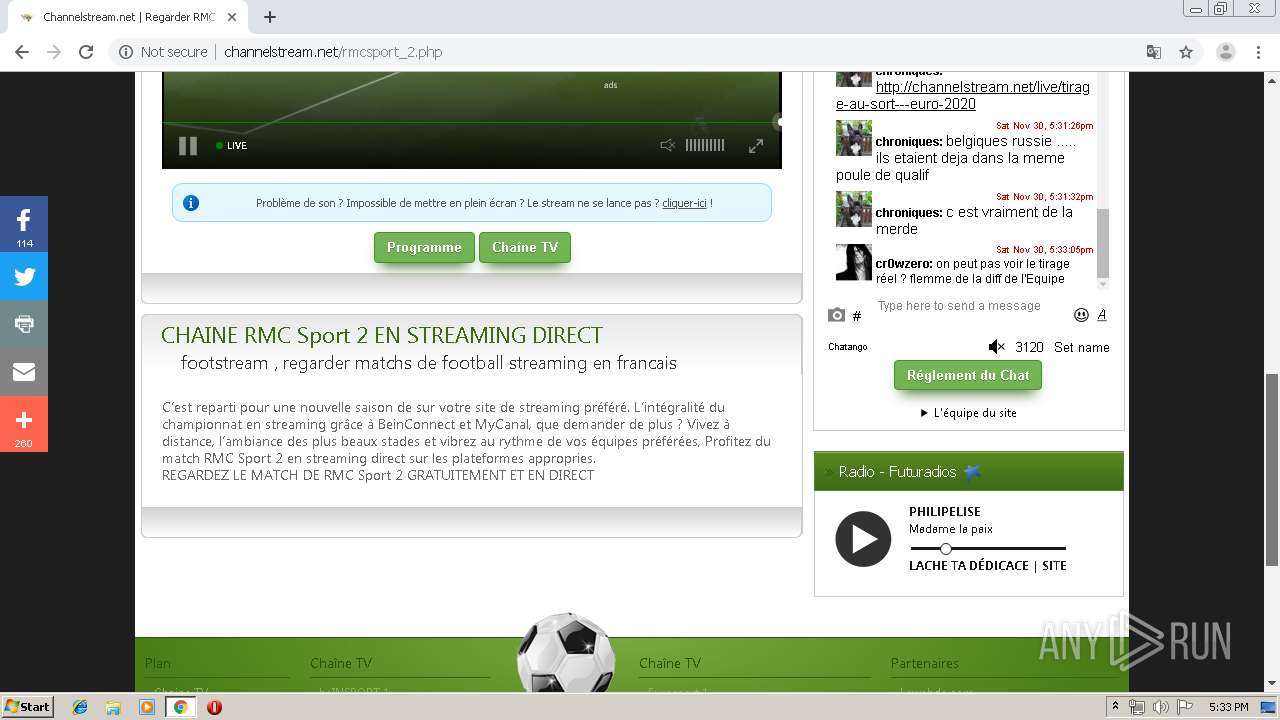Open system volume tray icon

click(1160, 707)
